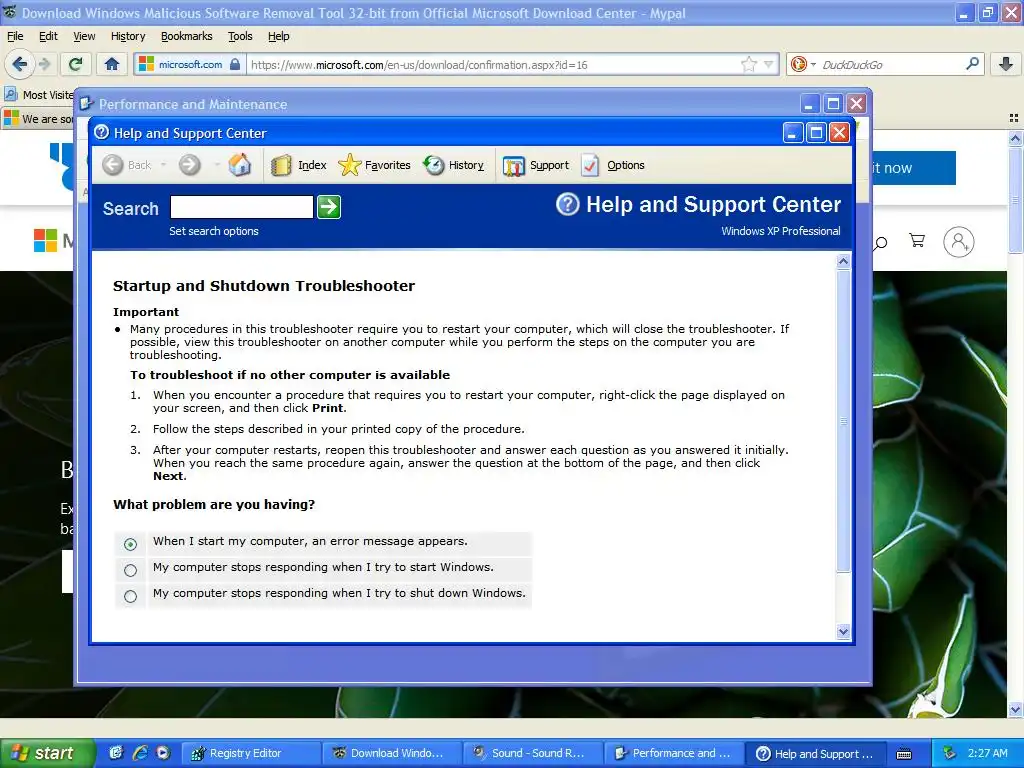Open browser History menu
Screen dimensions: 1024x768
128,37
